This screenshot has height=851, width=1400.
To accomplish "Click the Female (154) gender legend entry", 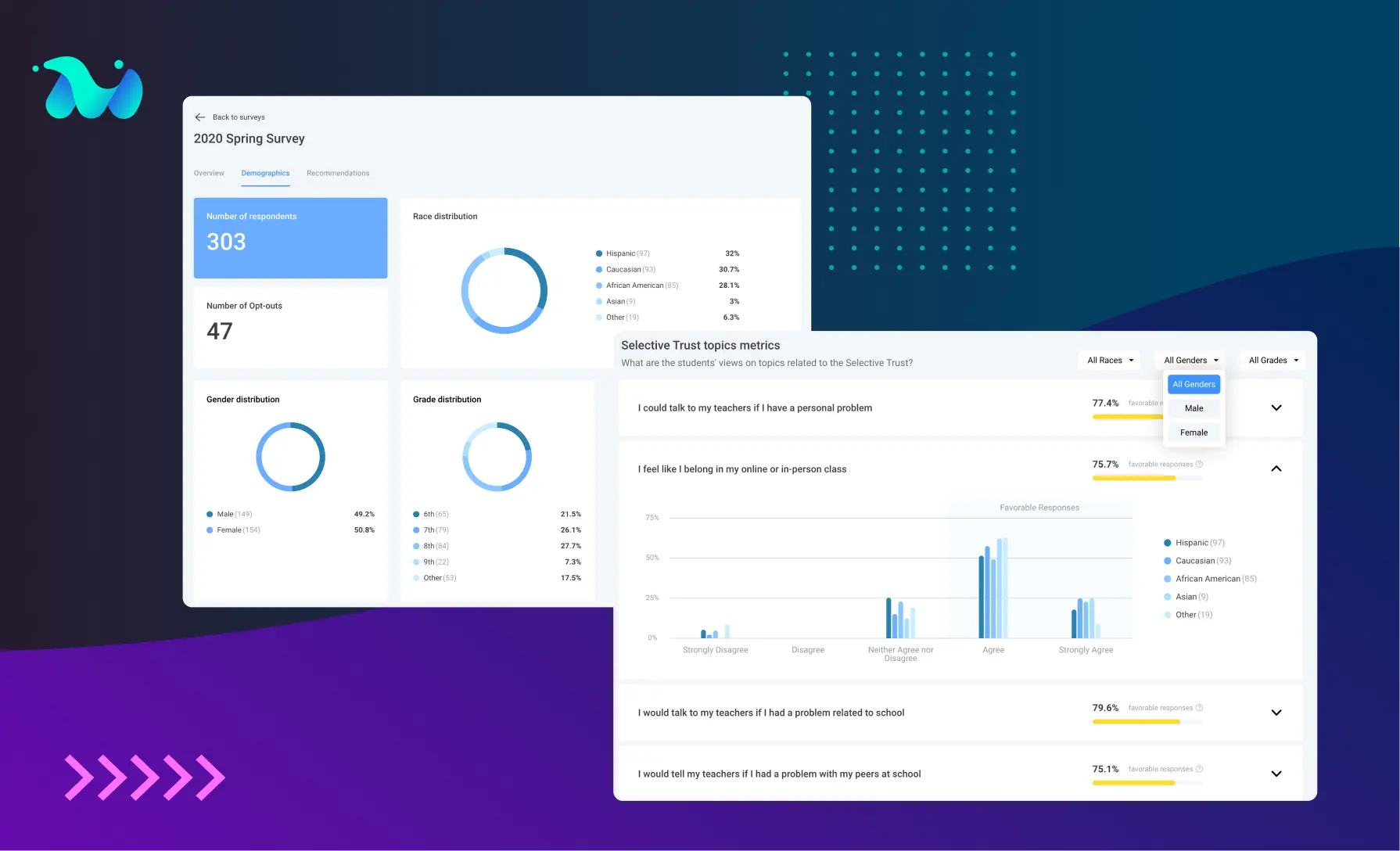I will (233, 530).
